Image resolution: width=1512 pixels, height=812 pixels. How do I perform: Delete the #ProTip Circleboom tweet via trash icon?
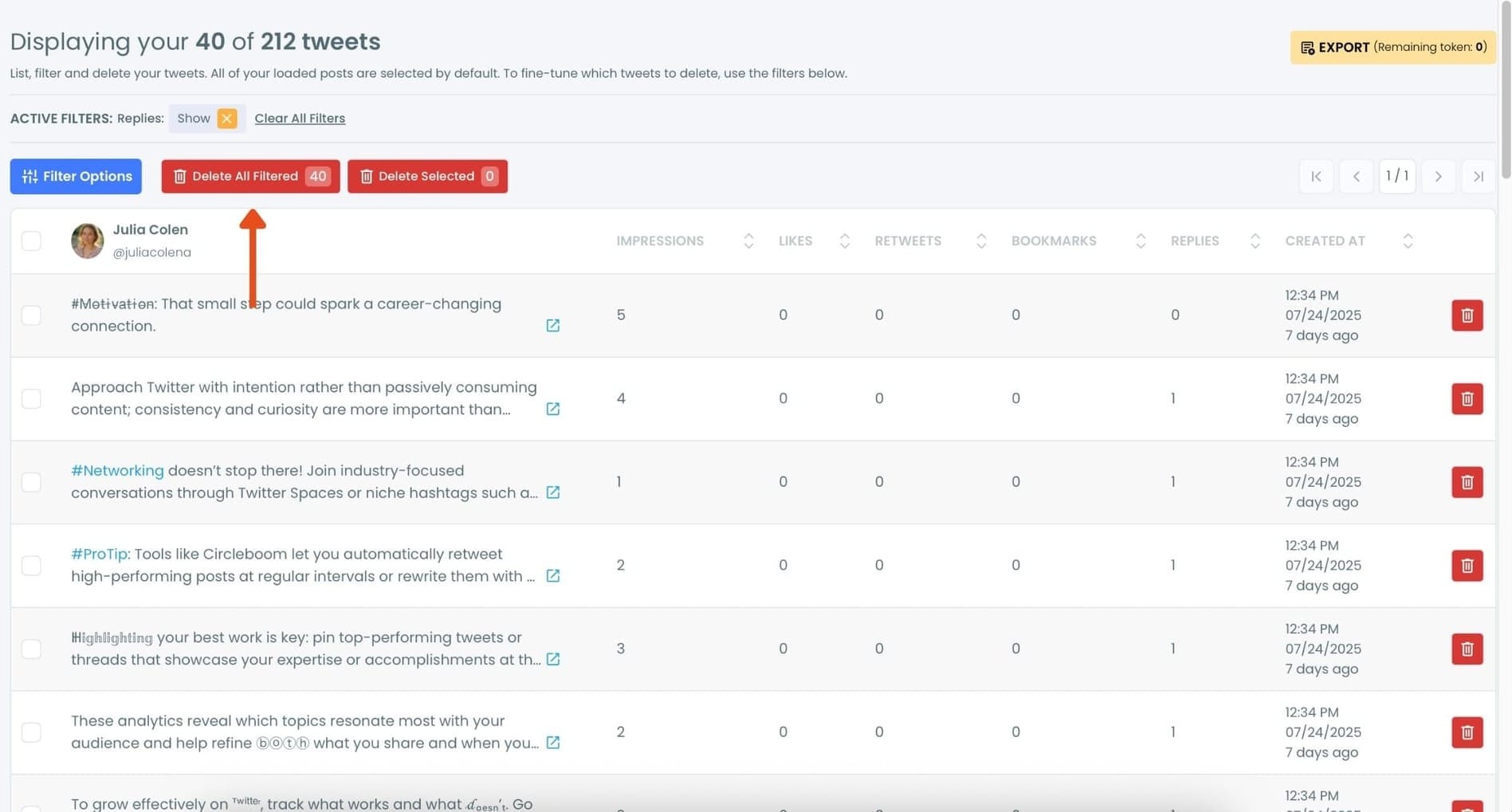[1467, 566]
